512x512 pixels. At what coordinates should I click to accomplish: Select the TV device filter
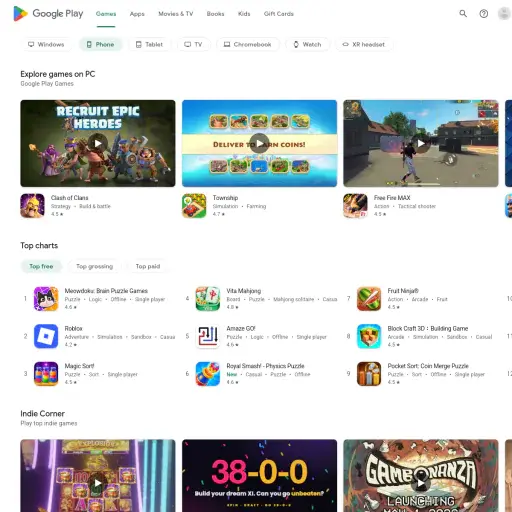click(193, 44)
